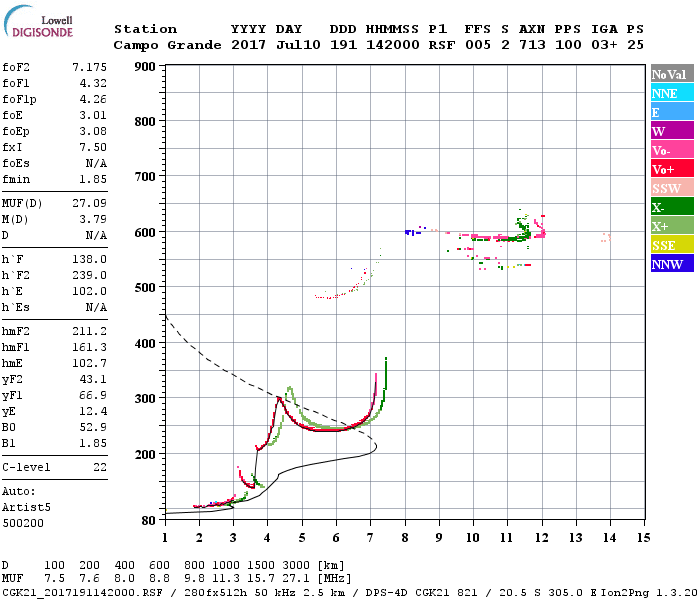Screen dimensions: 700x600
Task: Click the RSF program value
Action: coord(442,45)
